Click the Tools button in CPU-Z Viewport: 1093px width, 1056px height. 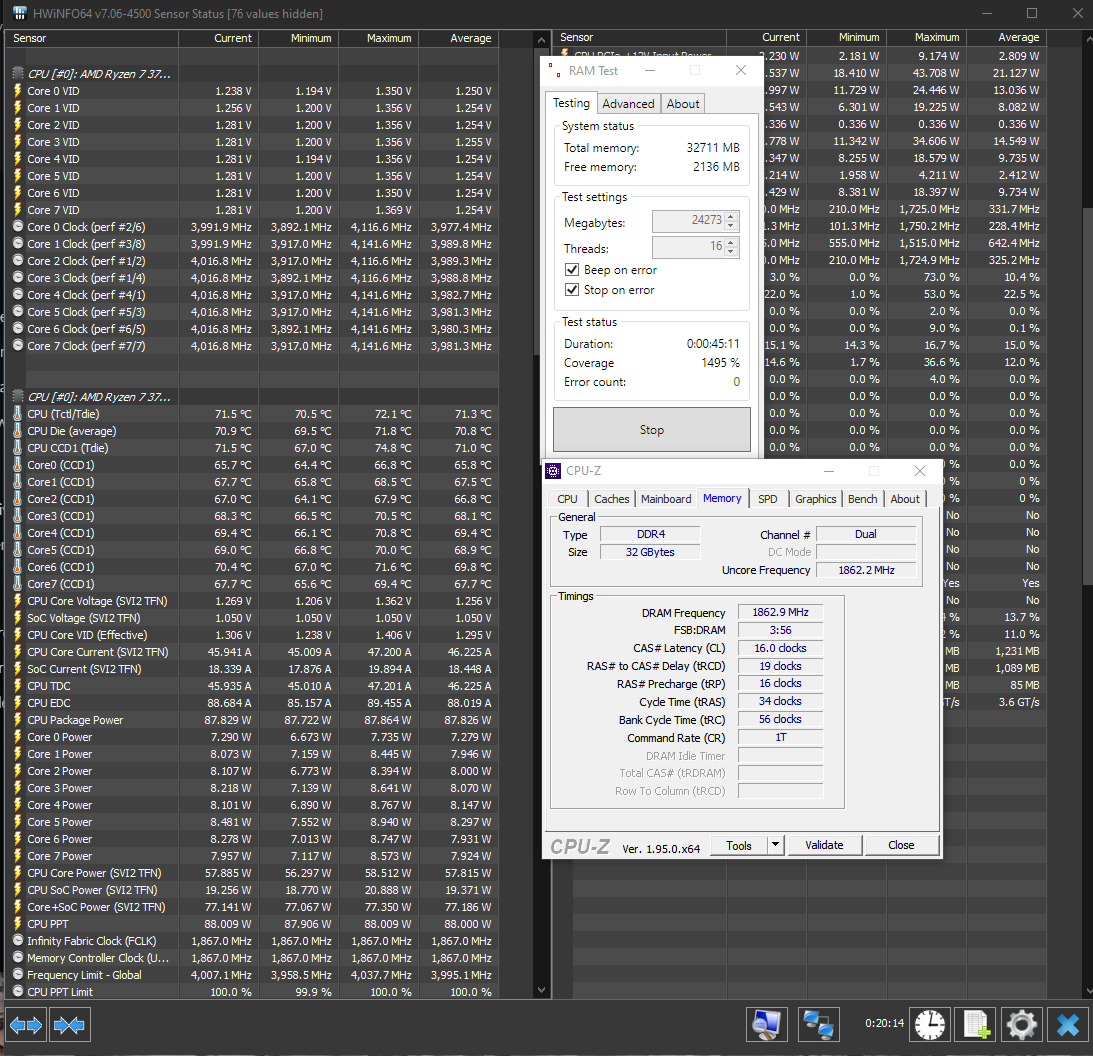pyautogui.click(x=739, y=845)
